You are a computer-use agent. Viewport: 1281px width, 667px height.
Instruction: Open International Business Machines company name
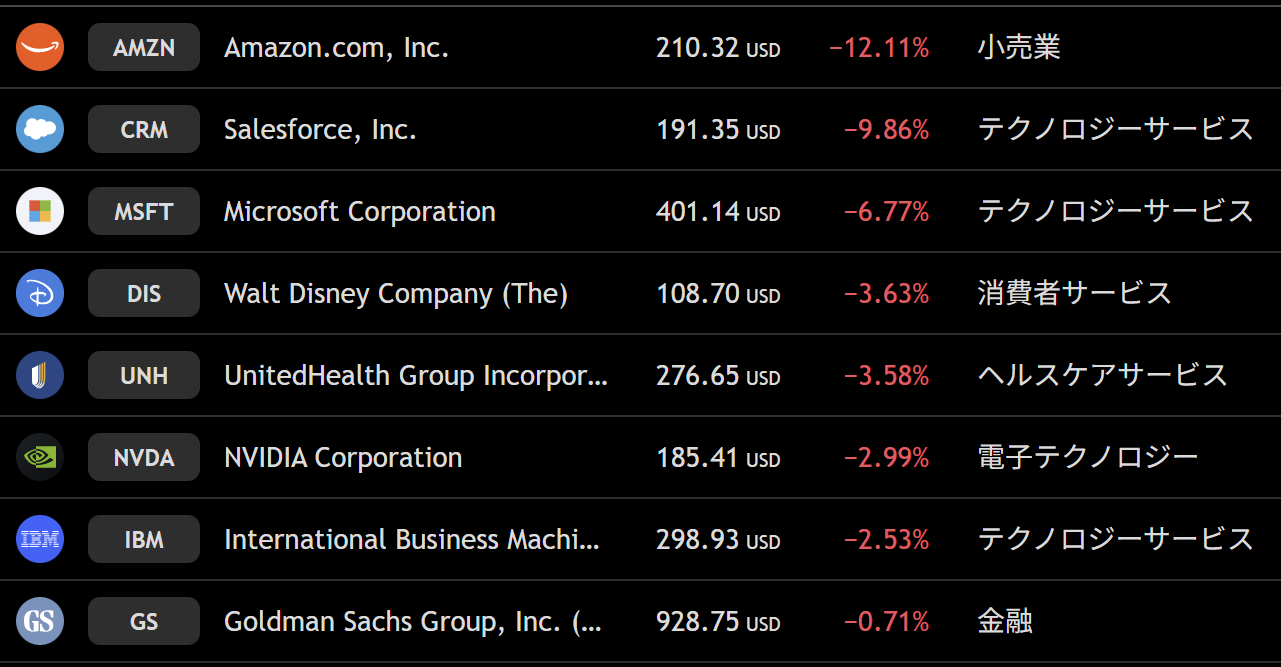click(x=411, y=539)
